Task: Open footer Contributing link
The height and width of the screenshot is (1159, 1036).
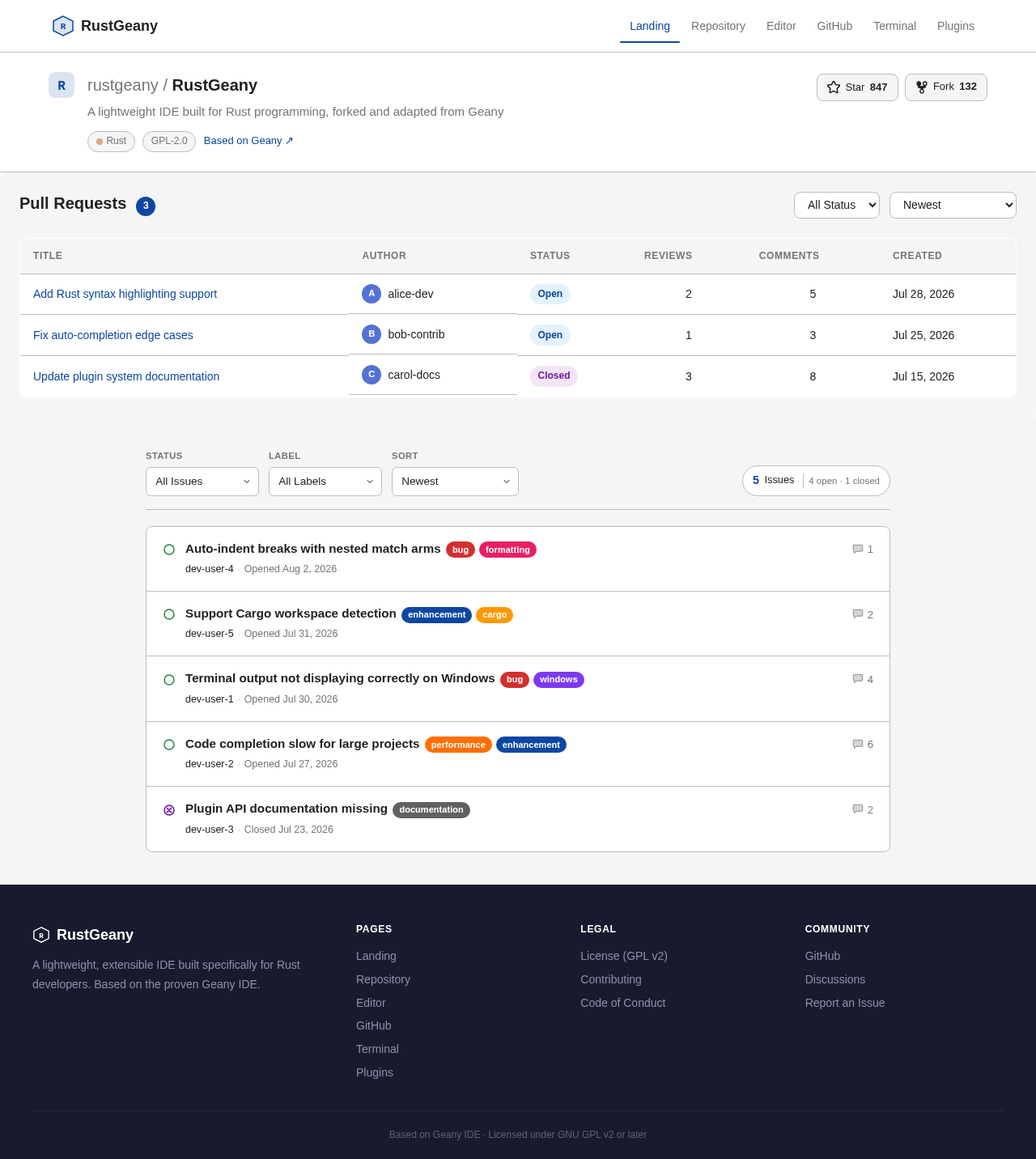Action: pos(611,979)
